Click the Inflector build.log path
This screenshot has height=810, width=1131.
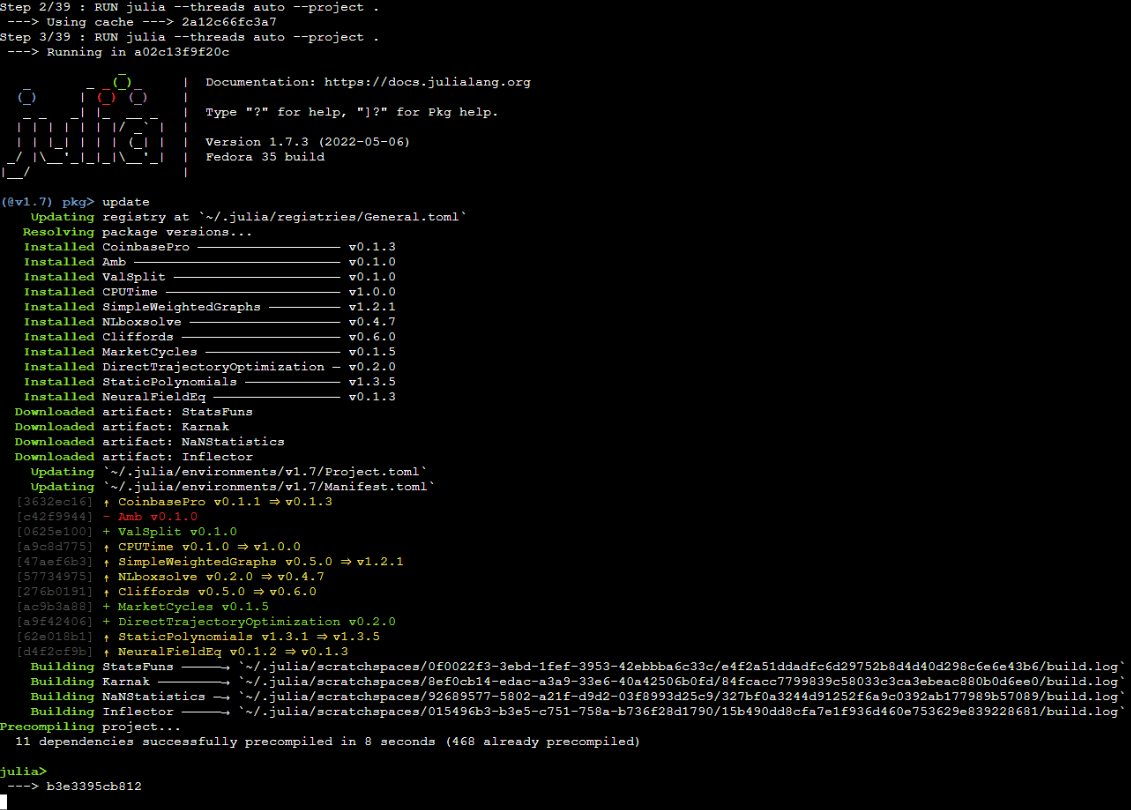click(x=681, y=711)
